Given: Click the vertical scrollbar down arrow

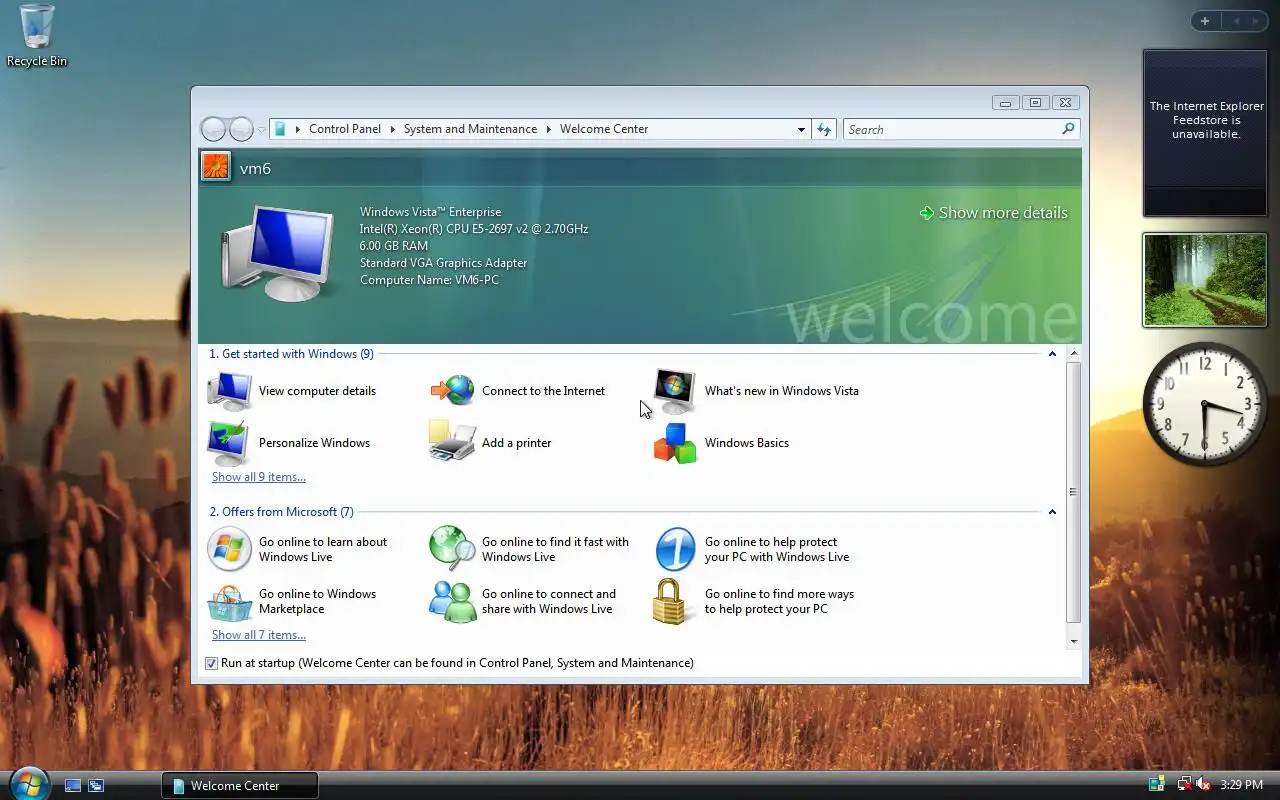Looking at the screenshot, I should 1074,641.
